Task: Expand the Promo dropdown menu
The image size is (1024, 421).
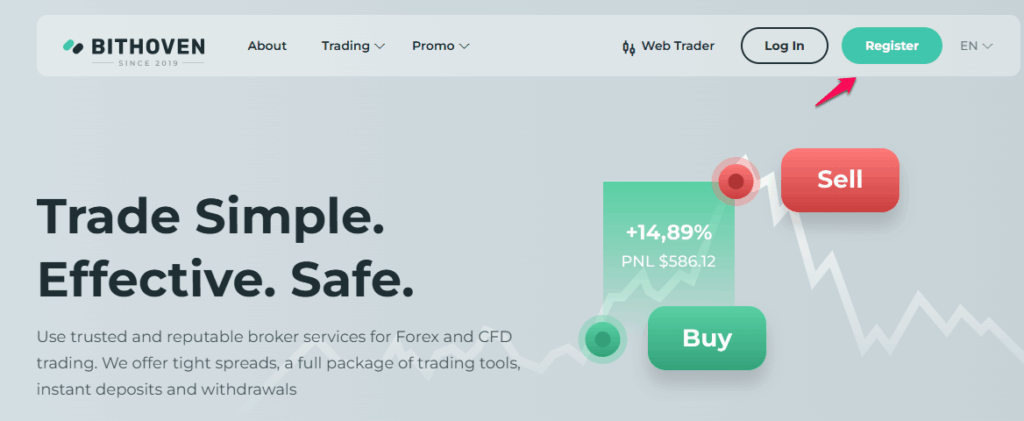Action: point(441,46)
